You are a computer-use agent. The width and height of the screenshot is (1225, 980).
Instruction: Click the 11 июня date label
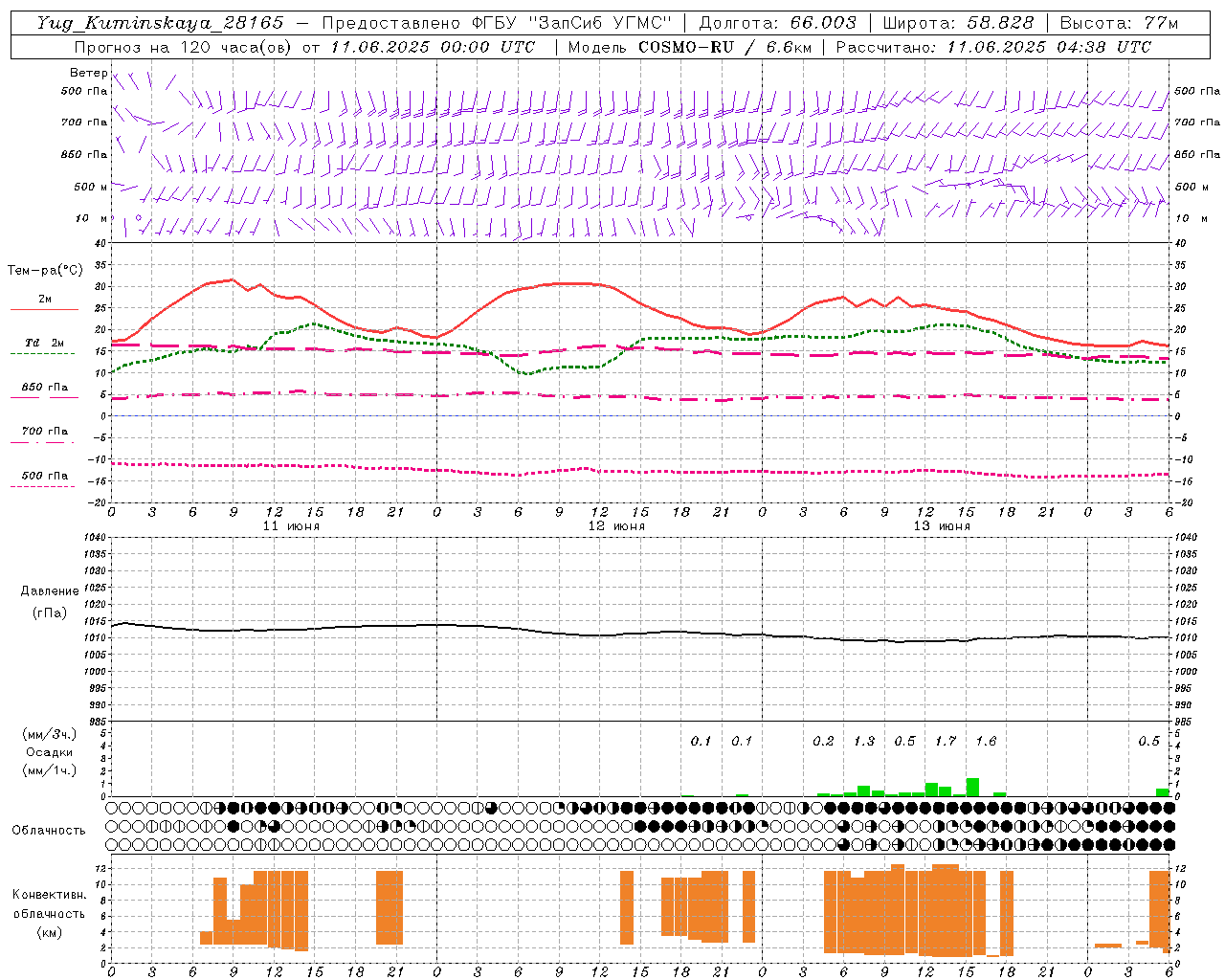pyautogui.click(x=291, y=525)
